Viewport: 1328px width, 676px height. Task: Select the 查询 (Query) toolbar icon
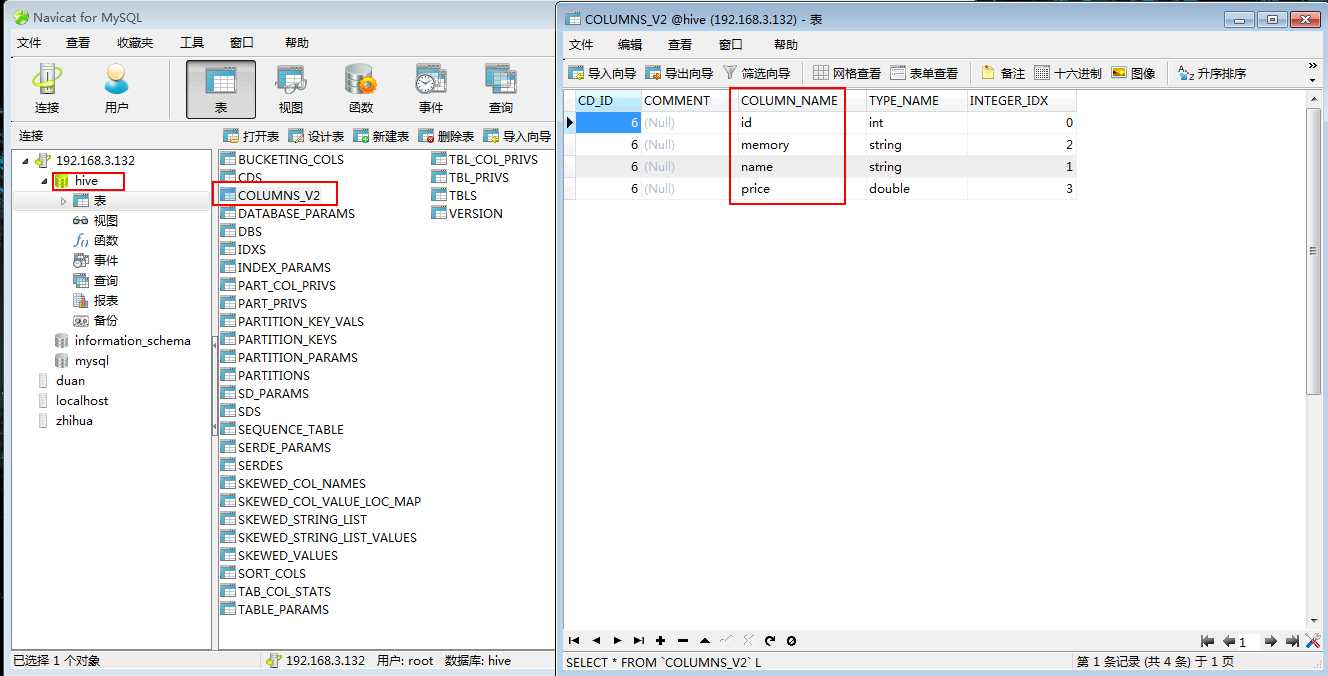coord(501,89)
